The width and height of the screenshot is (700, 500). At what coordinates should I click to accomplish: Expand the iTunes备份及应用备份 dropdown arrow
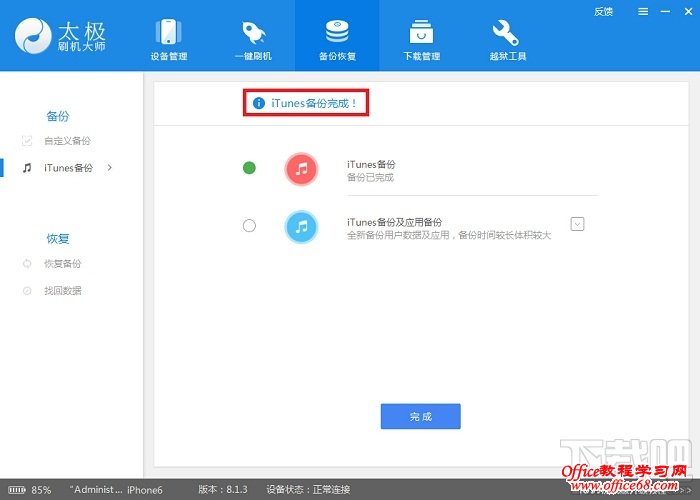[577, 224]
